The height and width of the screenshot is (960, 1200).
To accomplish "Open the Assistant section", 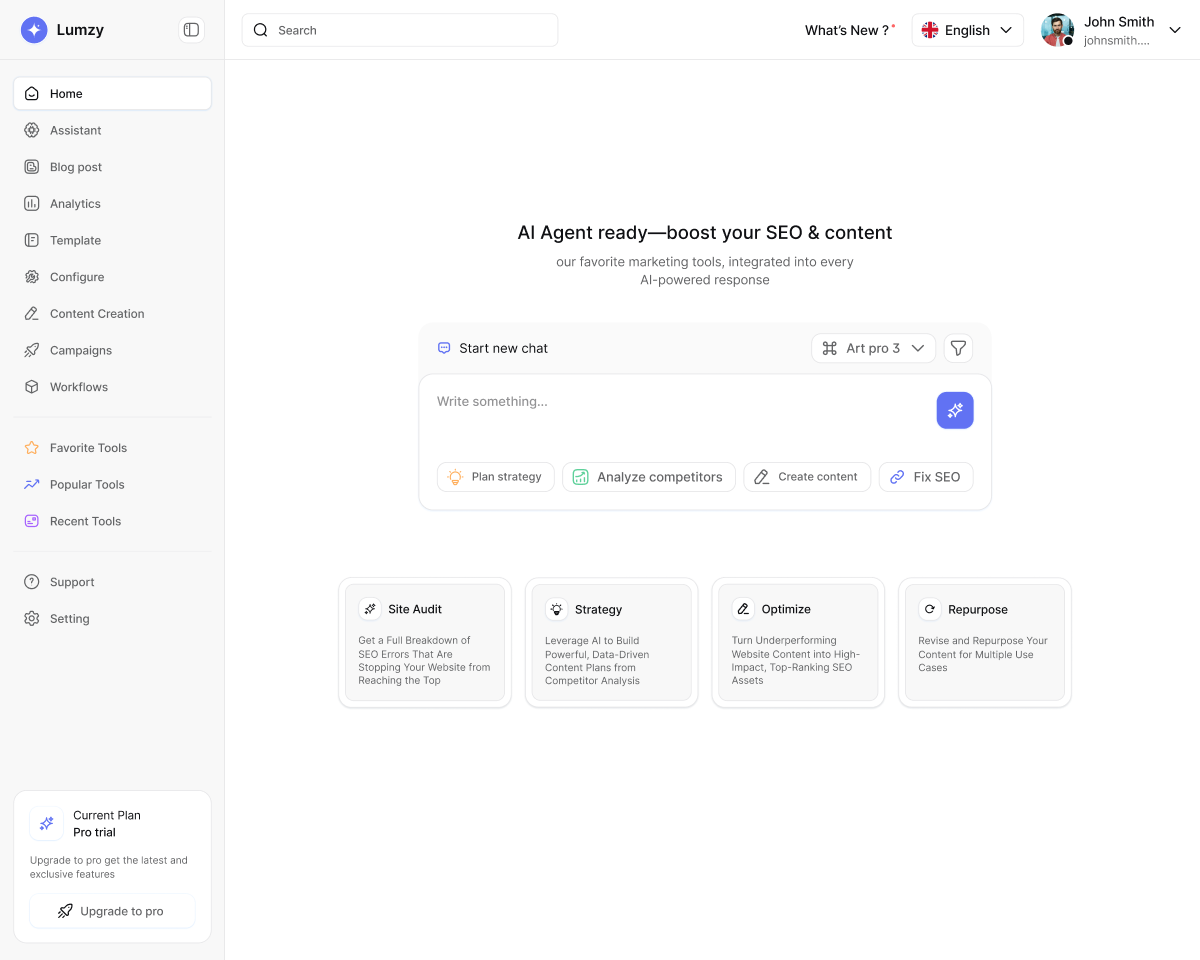I will [x=75, y=130].
